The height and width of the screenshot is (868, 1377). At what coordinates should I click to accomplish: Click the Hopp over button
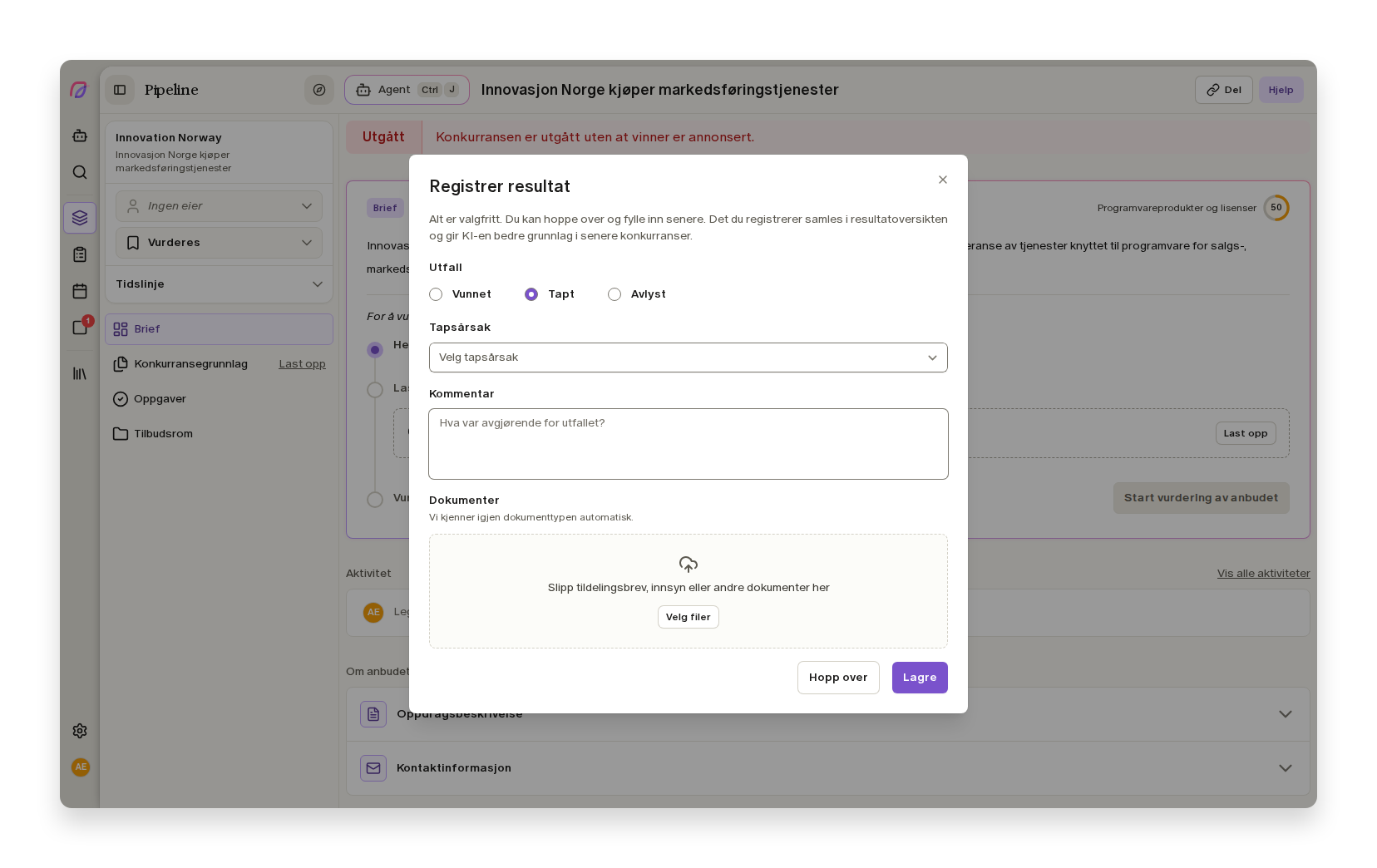pos(838,678)
